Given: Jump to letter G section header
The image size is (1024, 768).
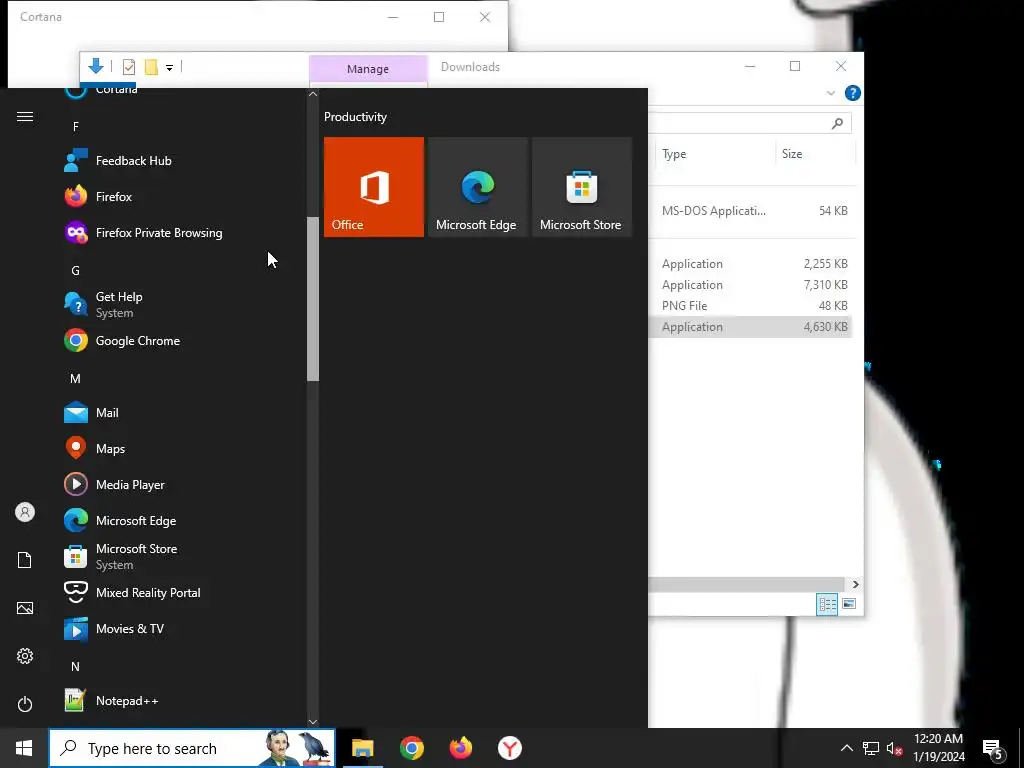Looking at the screenshot, I should point(76,270).
